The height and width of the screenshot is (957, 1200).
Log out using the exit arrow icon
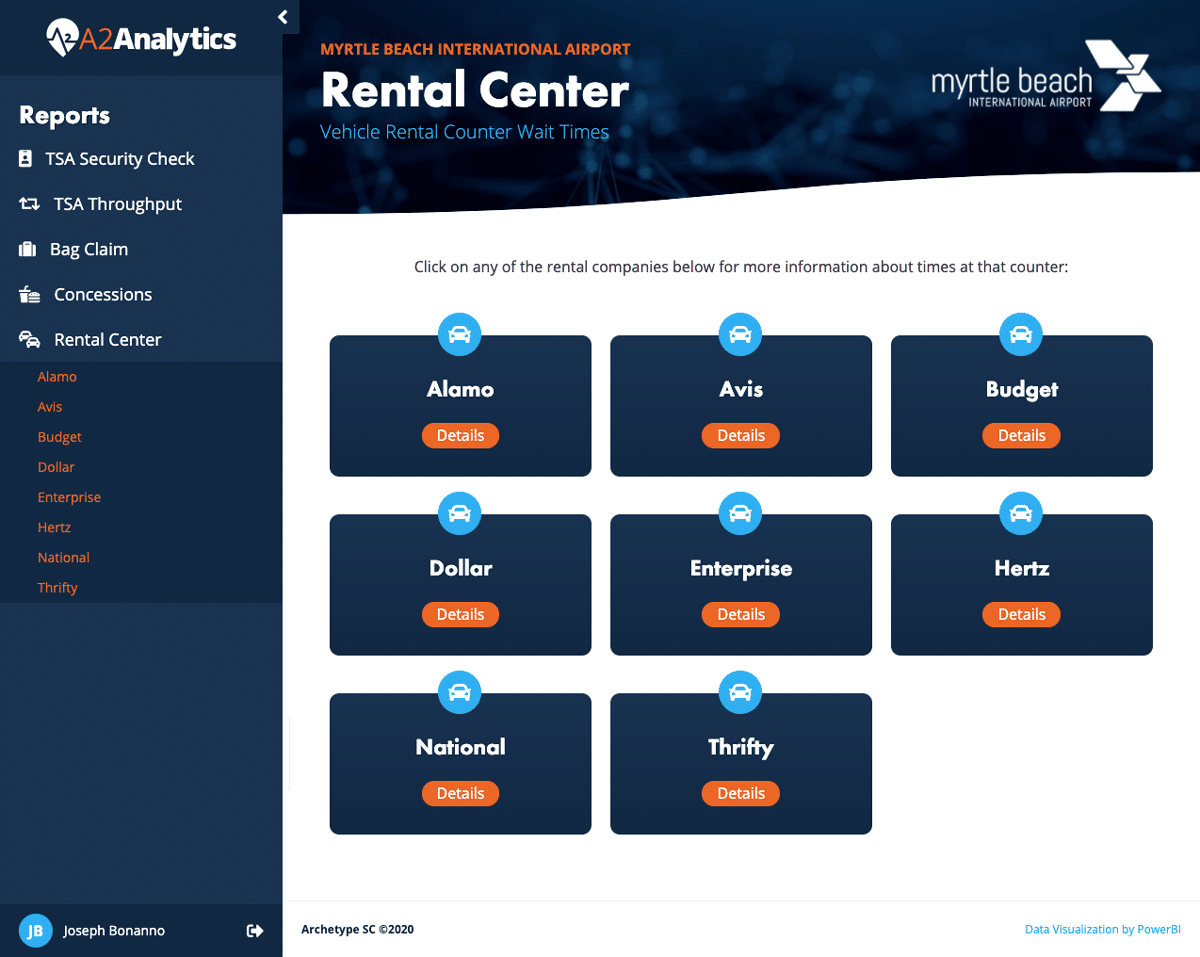point(255,931)
